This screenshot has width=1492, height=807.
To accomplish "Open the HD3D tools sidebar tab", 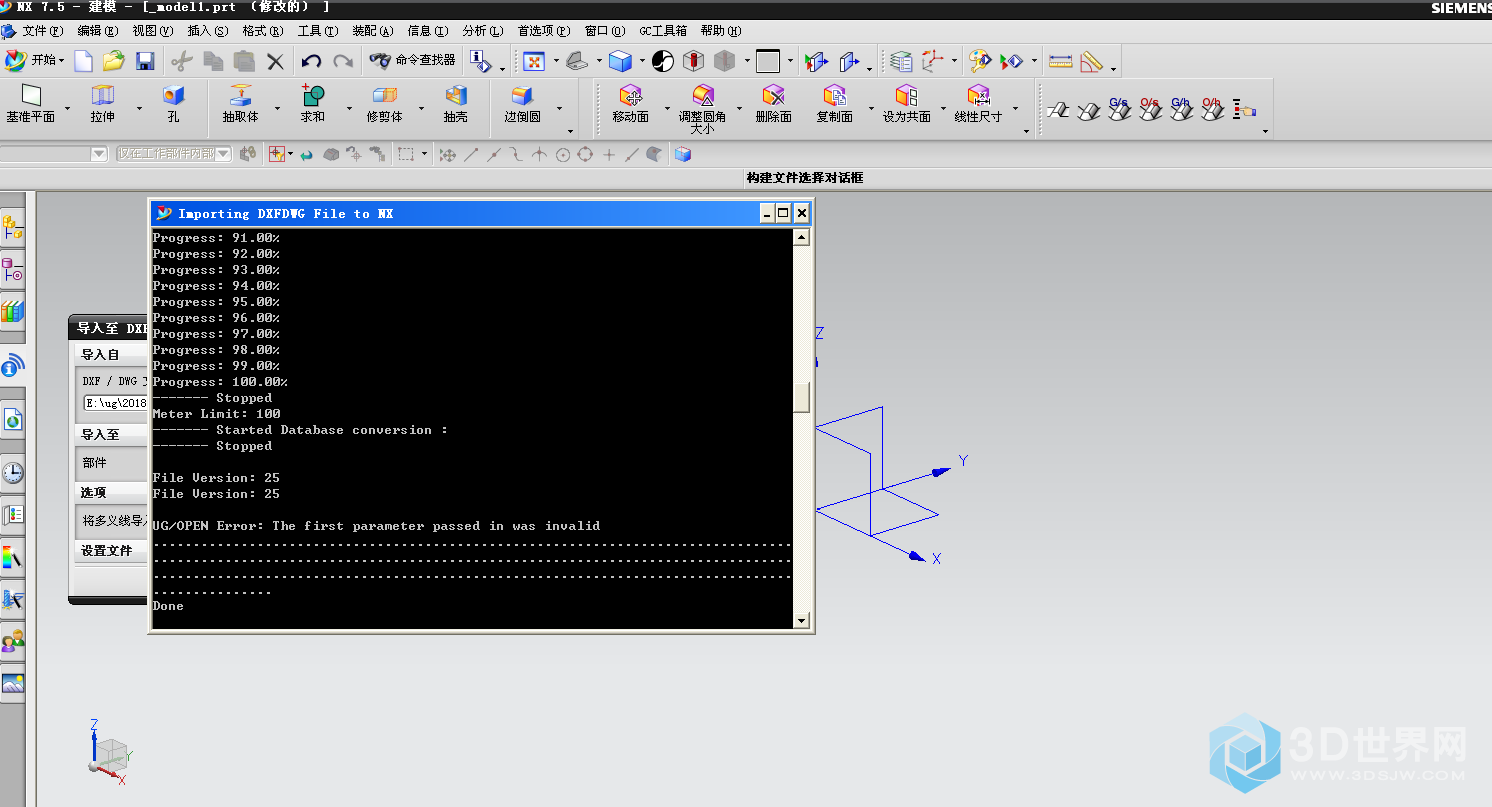I will [x=12, y=367].
